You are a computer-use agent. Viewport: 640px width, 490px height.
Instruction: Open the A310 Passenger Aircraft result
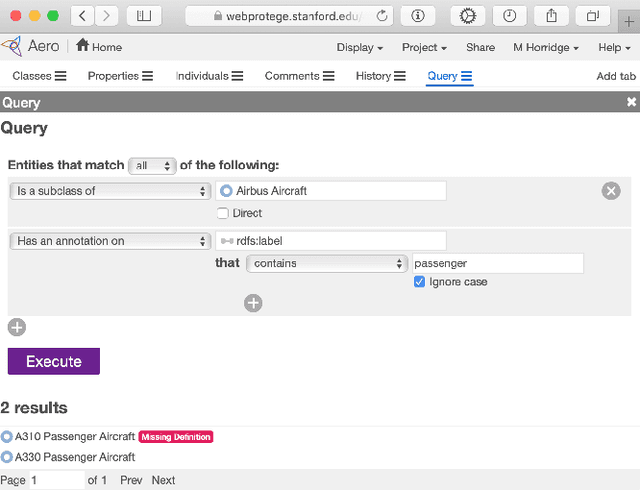75,437
